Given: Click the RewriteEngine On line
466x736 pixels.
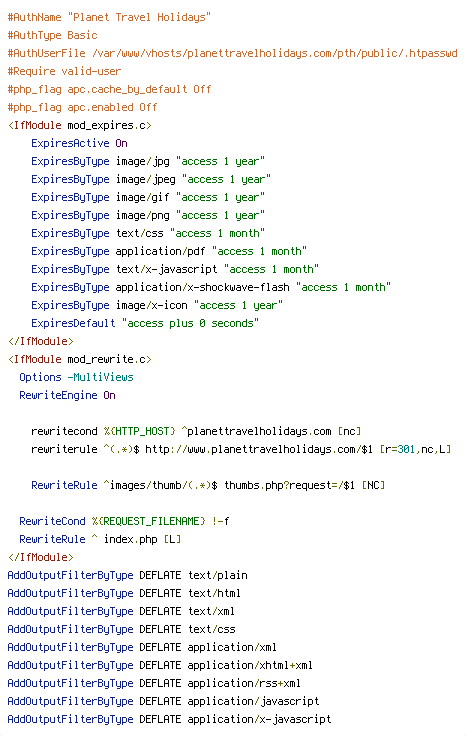Looking at the screenshot, I should click(x=67, y=395).
